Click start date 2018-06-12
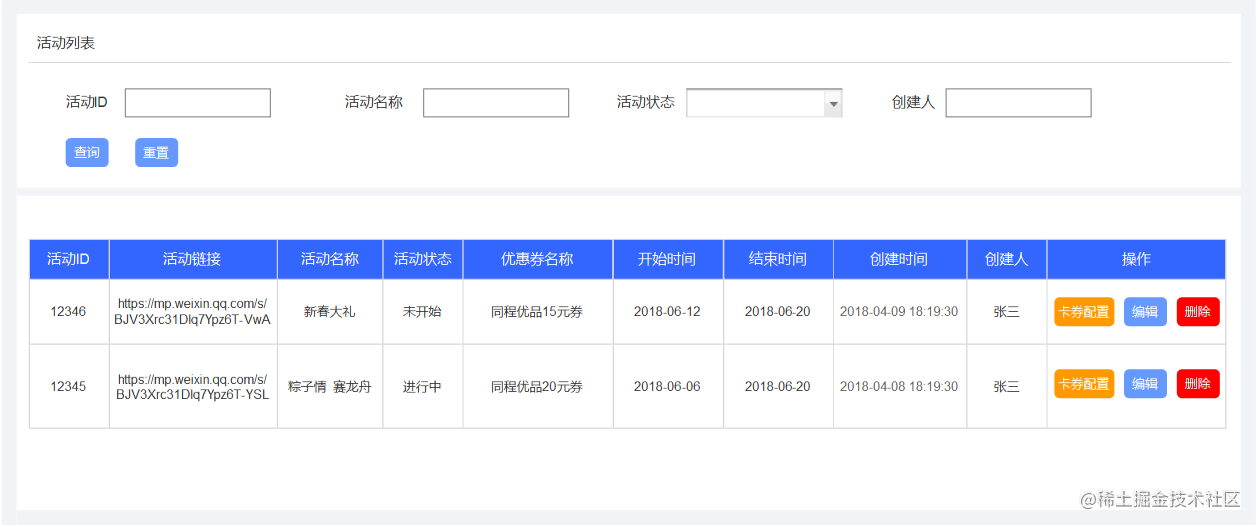The image size is (1258, 527). pyautogui.click(x=667, y=312)
